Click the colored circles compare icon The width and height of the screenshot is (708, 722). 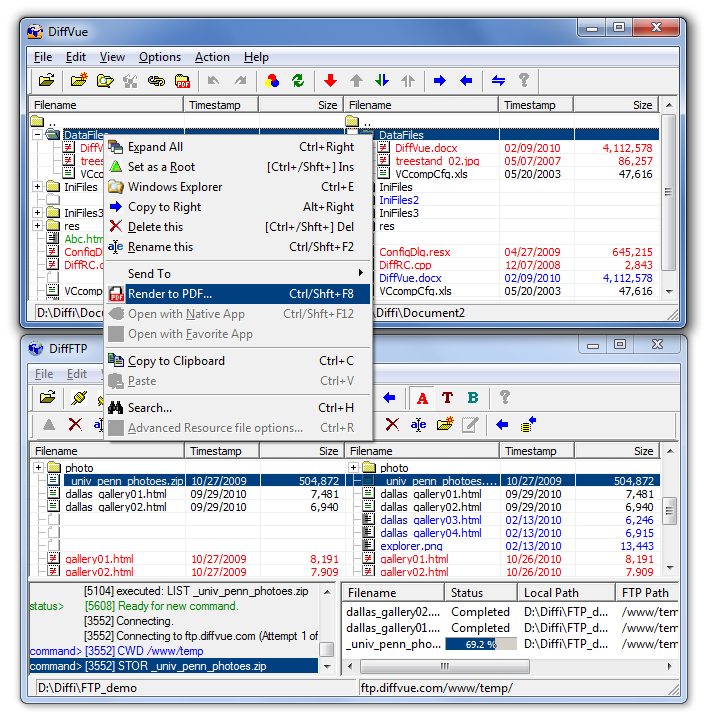pyautogui.click(x=272, y=81)
